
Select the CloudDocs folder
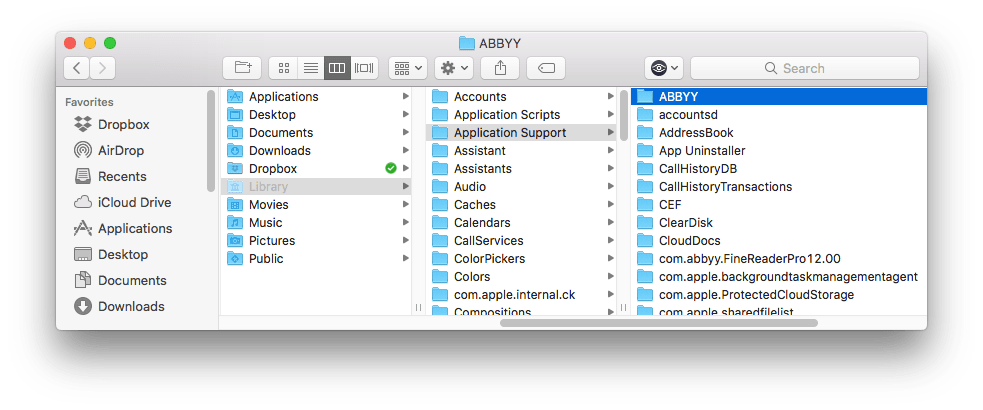click(x=779, y=241)
